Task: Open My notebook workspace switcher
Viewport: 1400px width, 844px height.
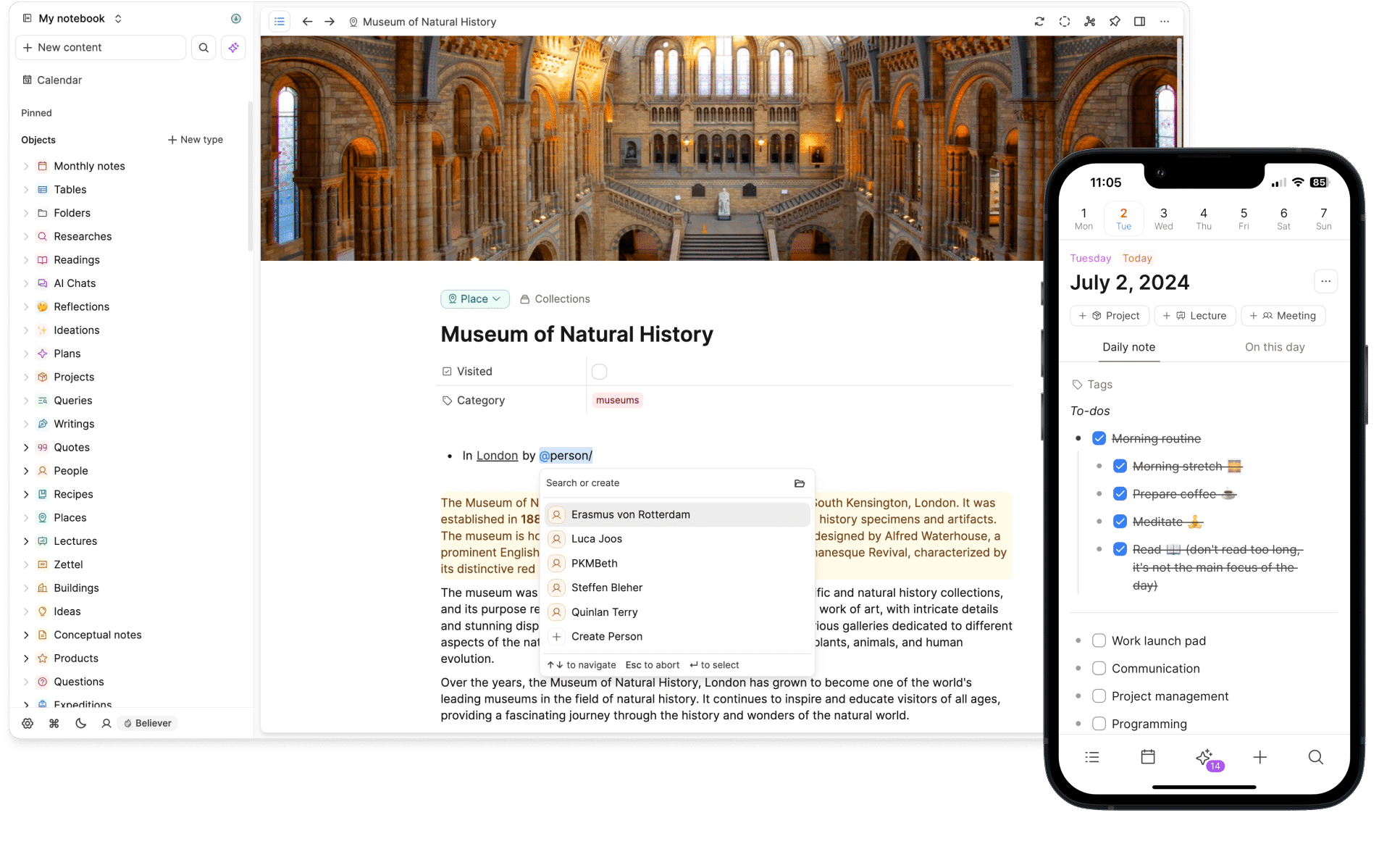Action: tap(72, 19)
